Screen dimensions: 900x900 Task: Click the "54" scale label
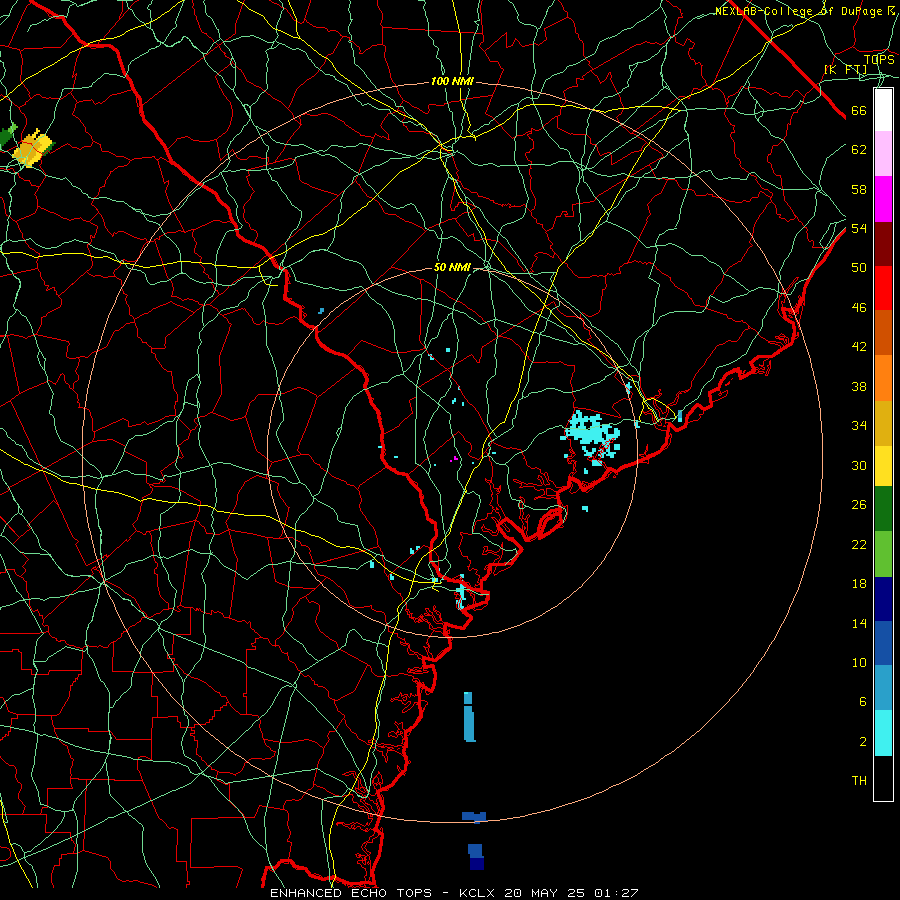point(859,228)
